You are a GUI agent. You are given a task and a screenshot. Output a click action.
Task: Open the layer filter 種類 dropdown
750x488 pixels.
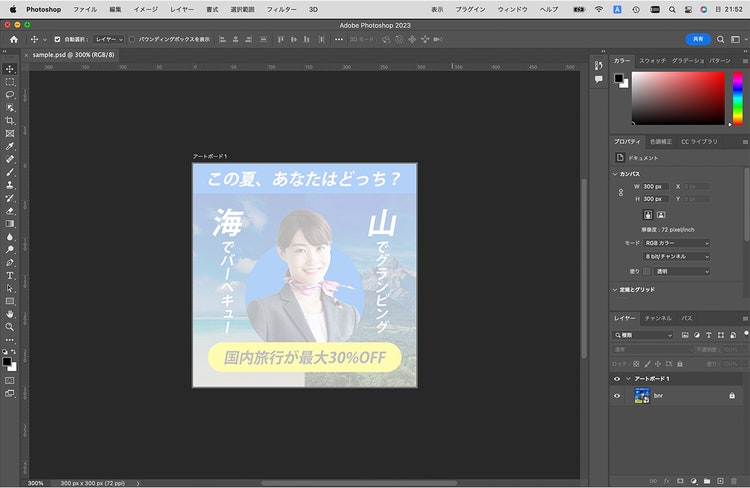(643, 335)
